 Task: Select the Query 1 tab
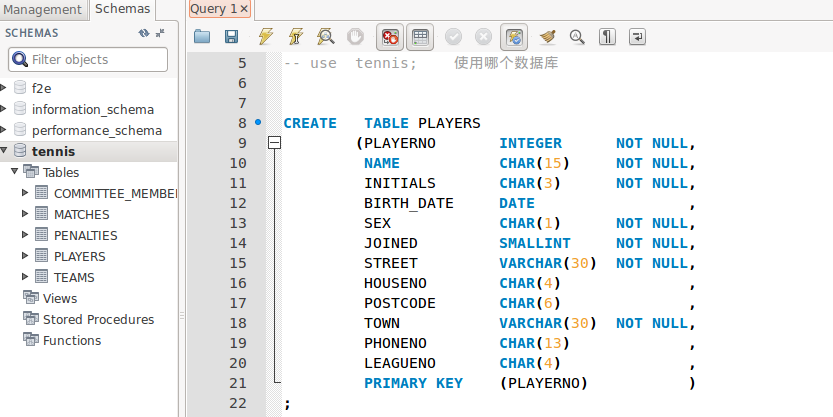coord(214,9)
